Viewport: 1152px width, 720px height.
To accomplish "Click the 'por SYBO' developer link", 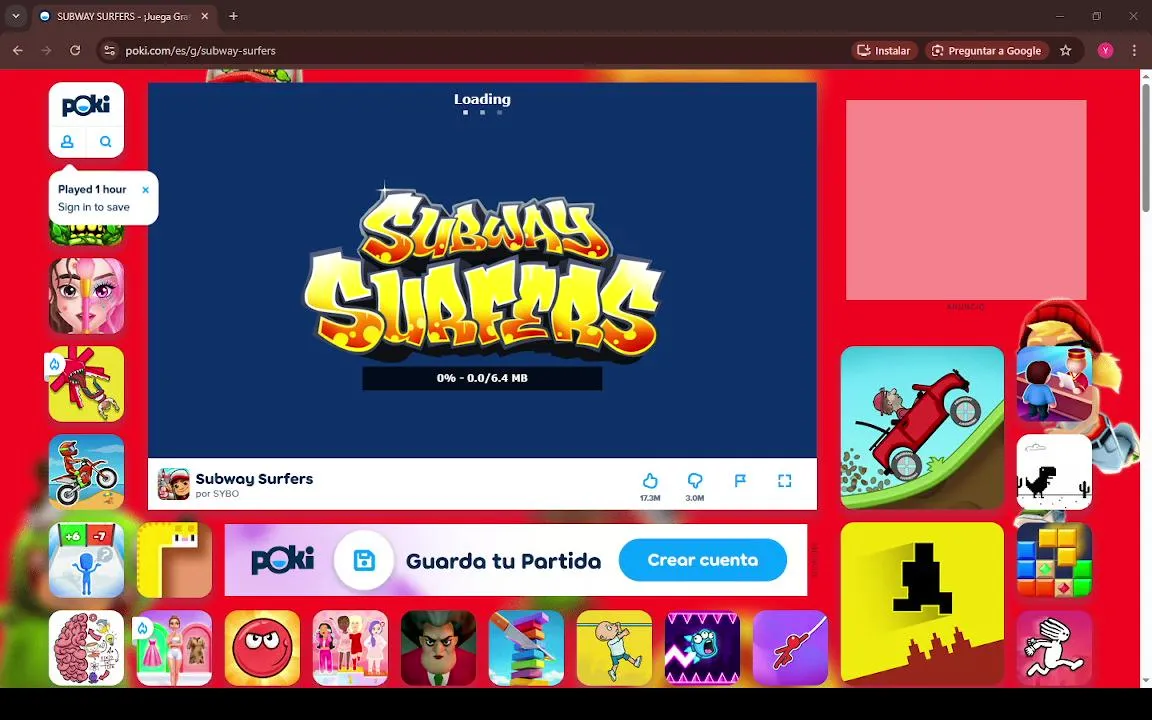I will tap(217, 494).
